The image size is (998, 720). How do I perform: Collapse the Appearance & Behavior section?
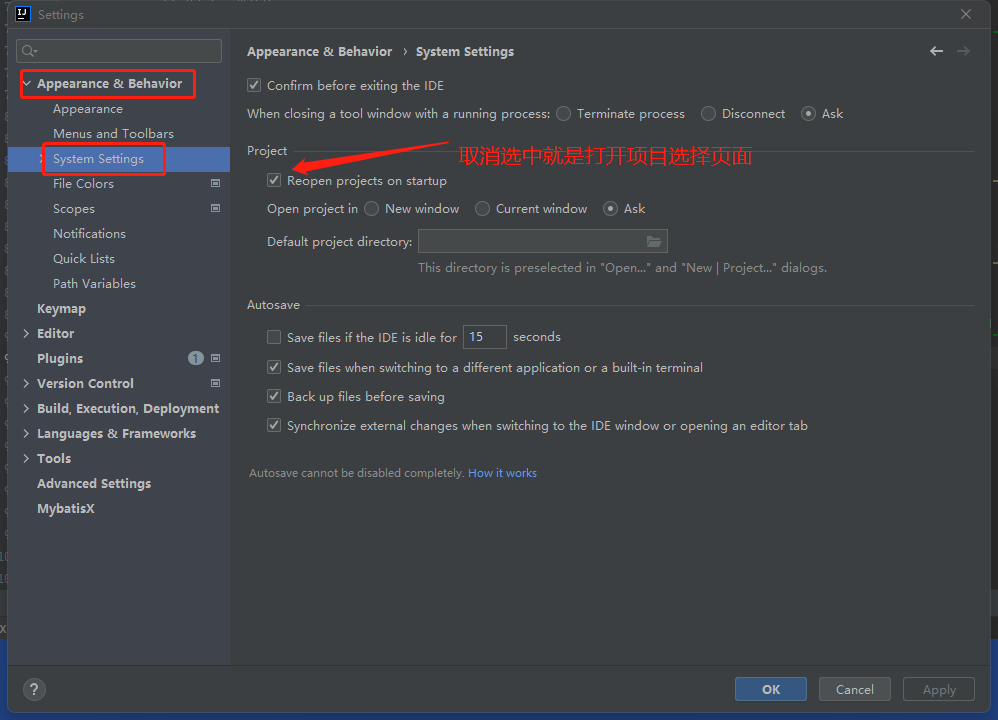coord(27,83)
